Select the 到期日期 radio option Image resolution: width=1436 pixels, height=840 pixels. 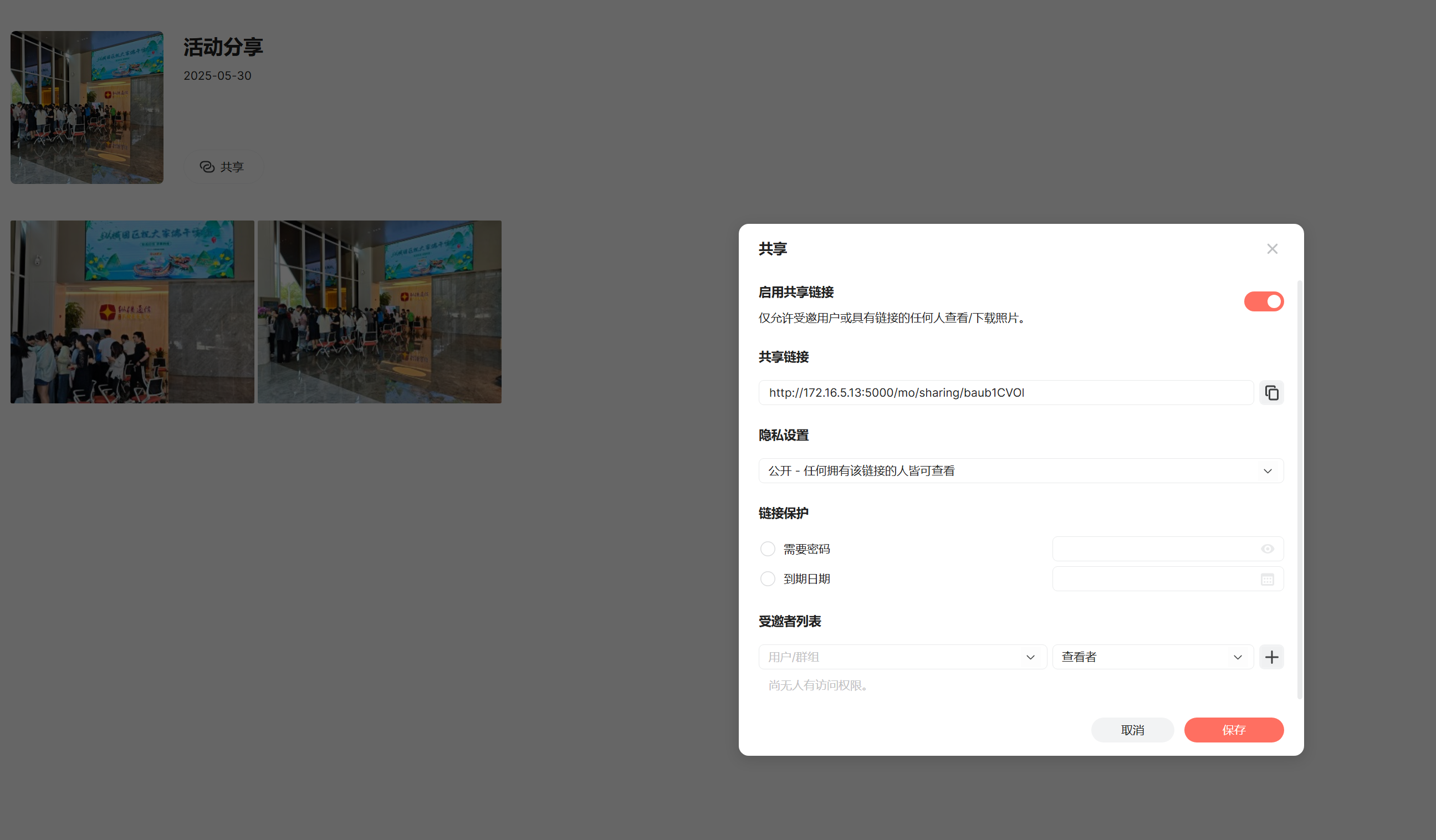click(x=768, y=579)
